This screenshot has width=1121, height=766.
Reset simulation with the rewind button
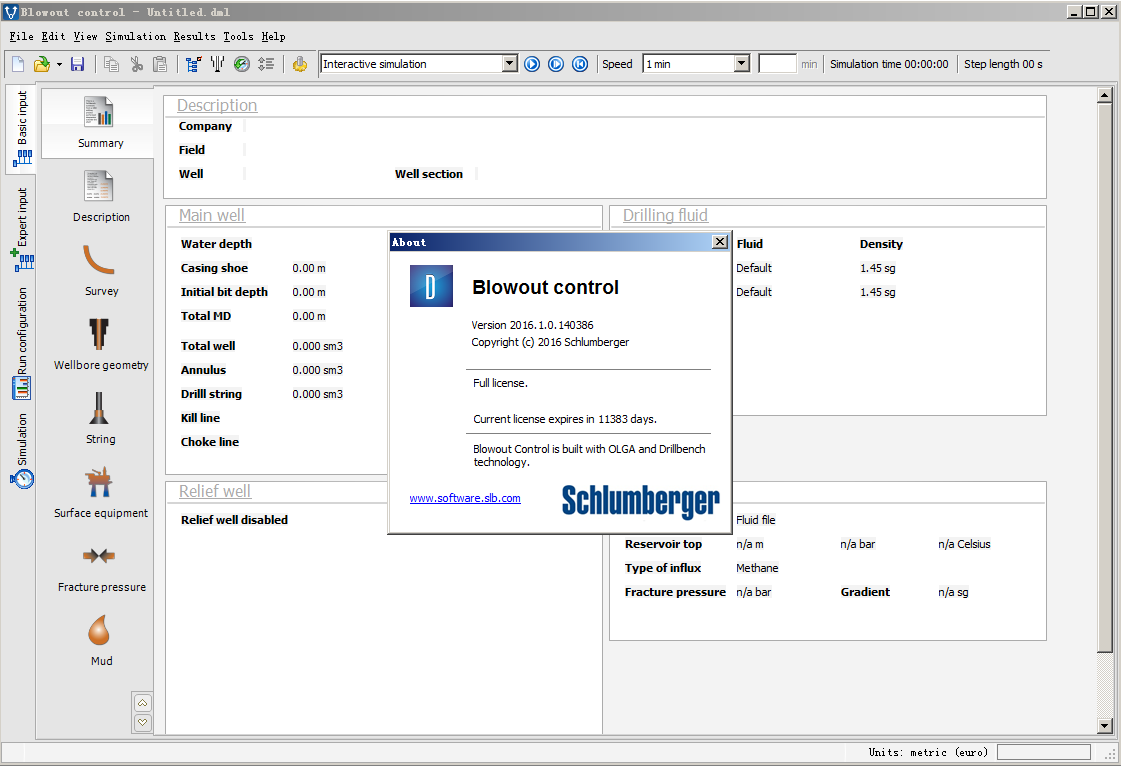pos(580,64)
